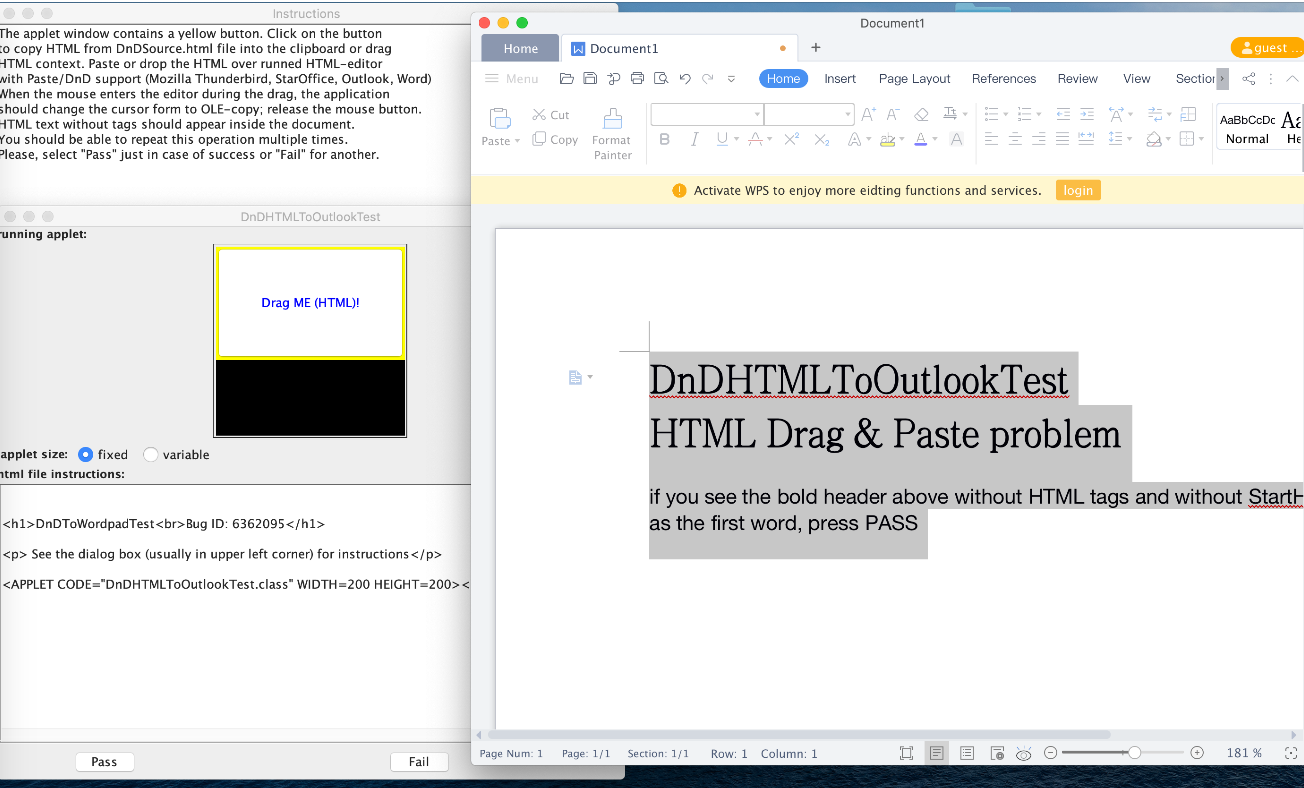
Task: Click the zoom slider handle
Action: pyautogui.click(x=1134, y=753)
